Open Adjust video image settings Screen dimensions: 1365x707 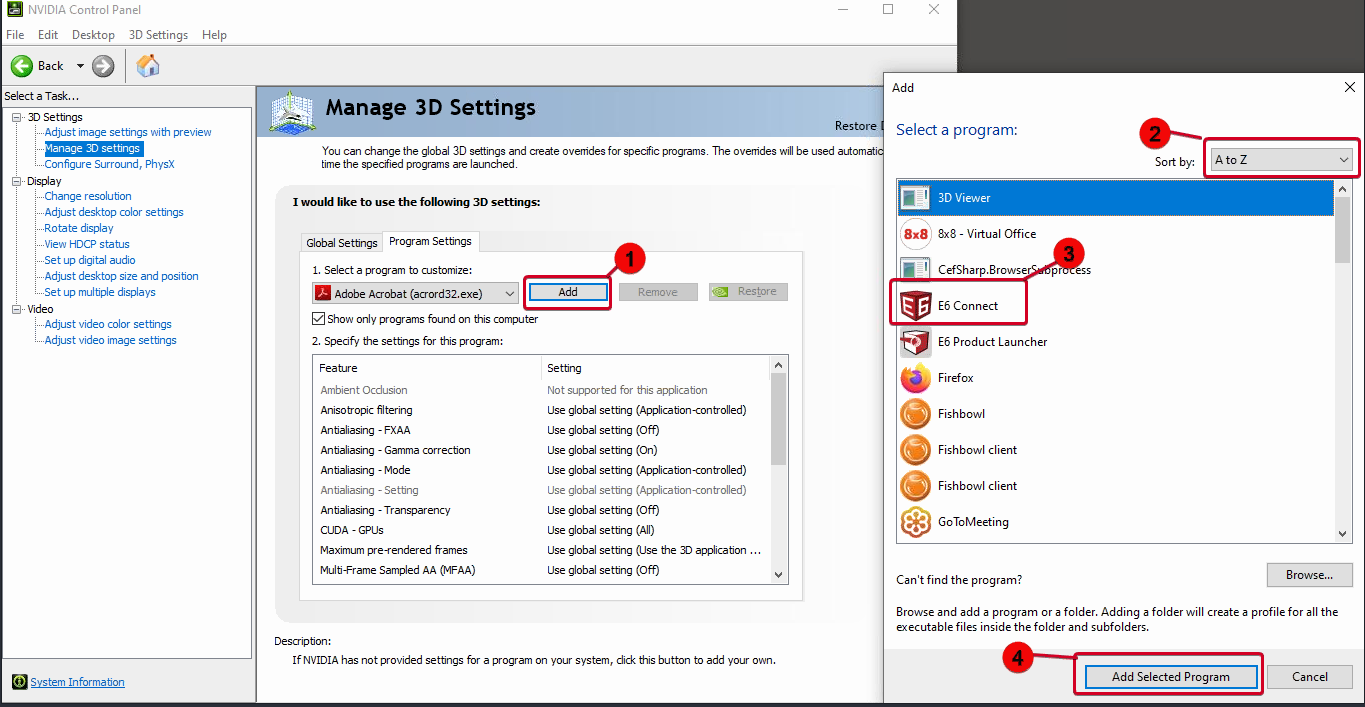pyautogui.click(x=110, y=340)
